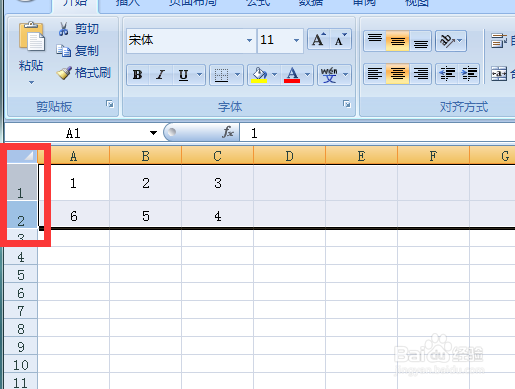Toggle Underline formatting
This screenshot has height=389, width=515.
point(183,75)
